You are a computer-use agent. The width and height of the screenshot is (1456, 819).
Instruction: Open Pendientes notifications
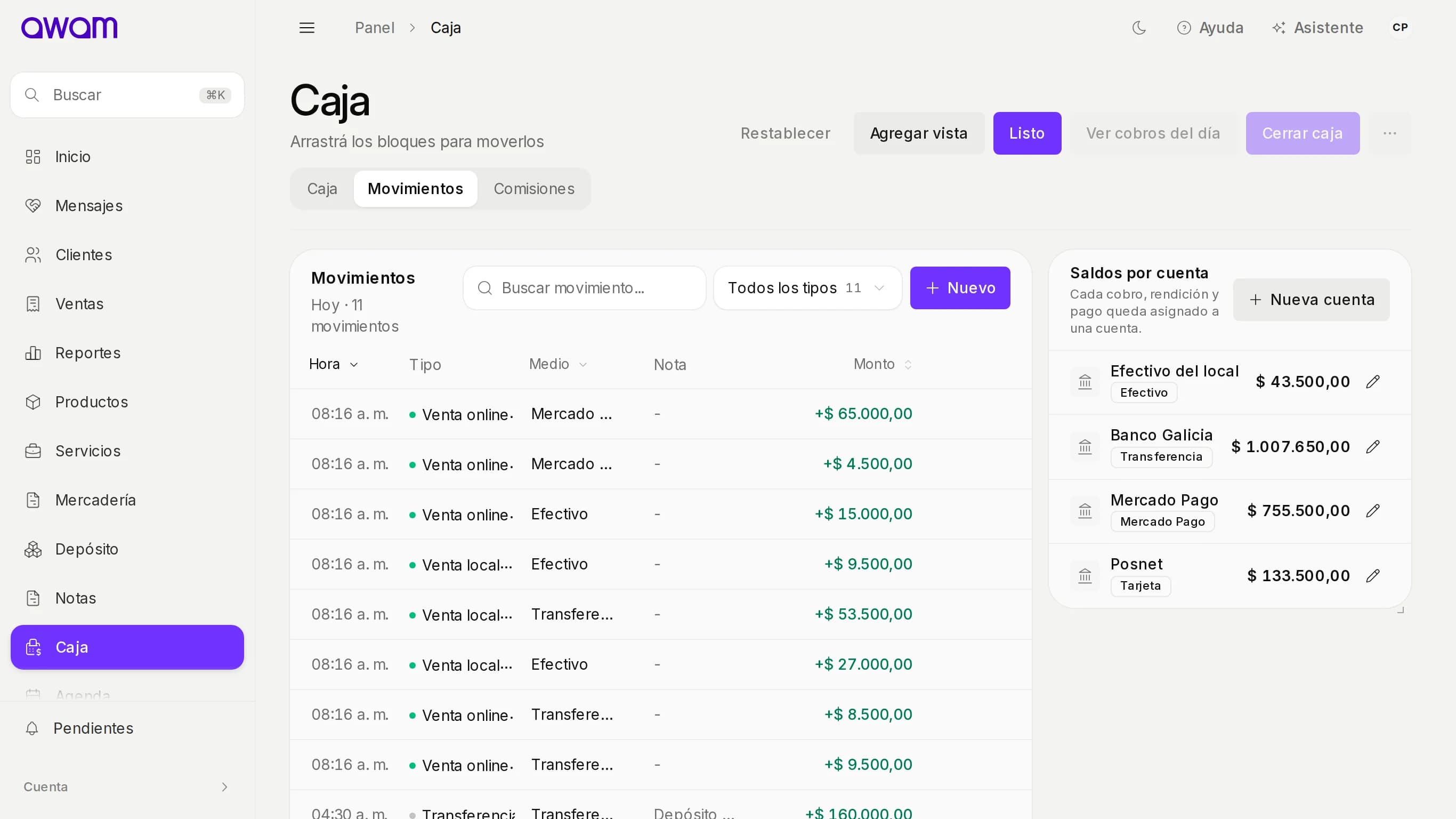click(x=127, y=728)
